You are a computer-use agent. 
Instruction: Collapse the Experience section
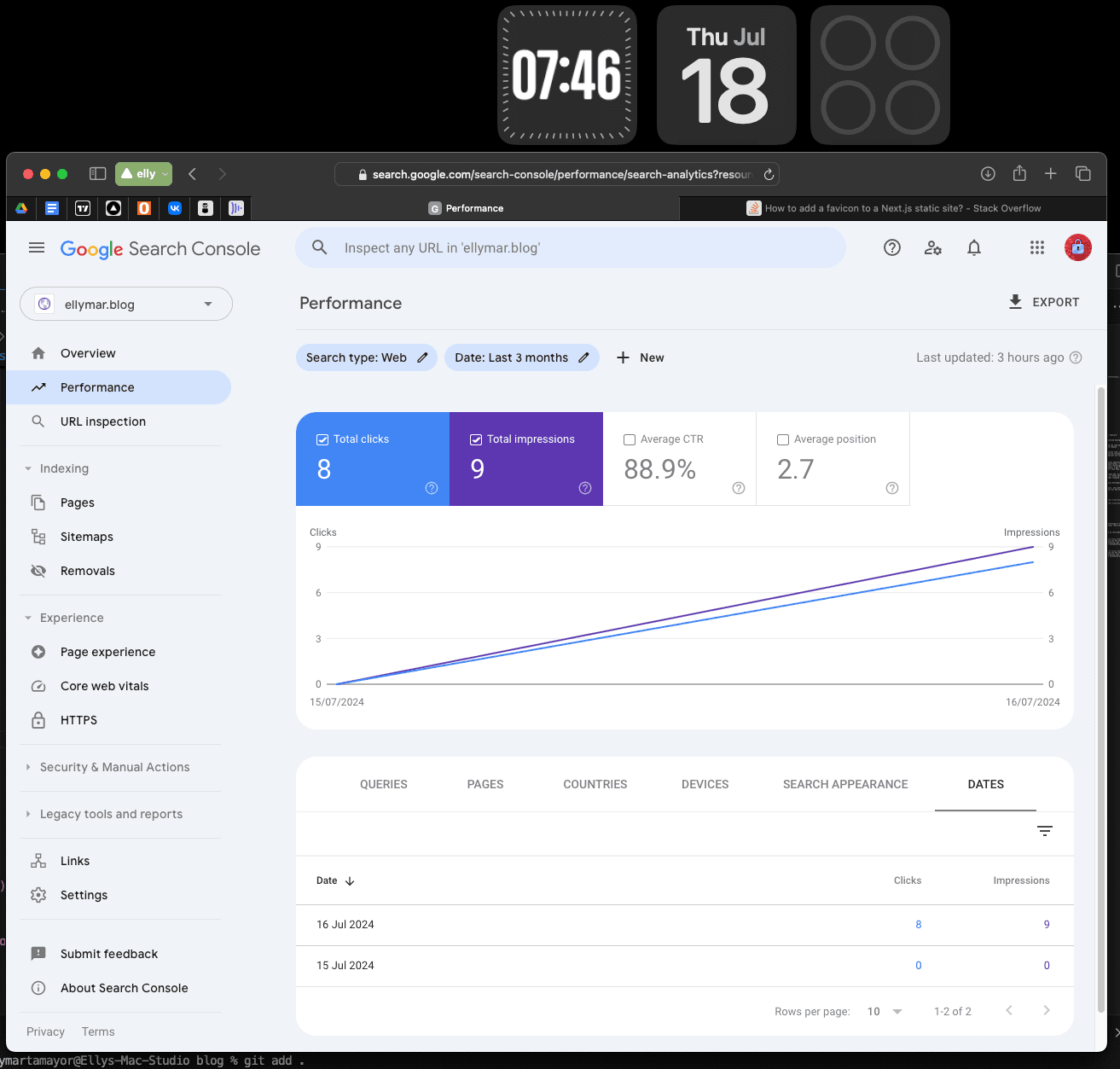point(28,618)
